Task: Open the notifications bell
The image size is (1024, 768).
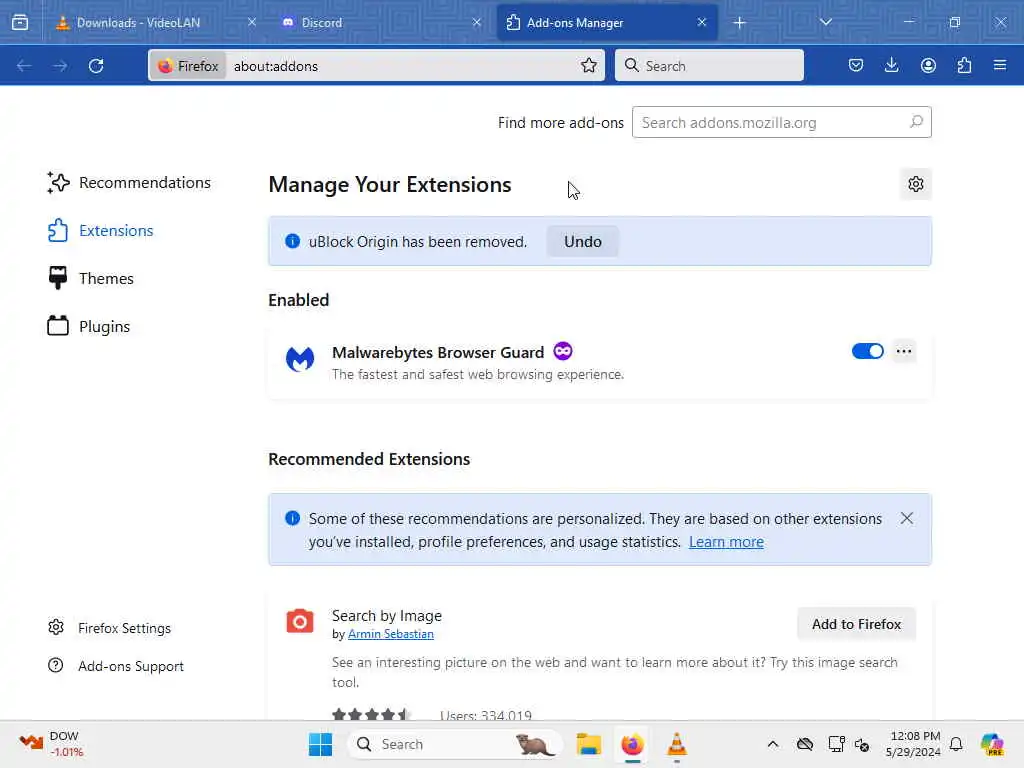Action: [956, 744]
